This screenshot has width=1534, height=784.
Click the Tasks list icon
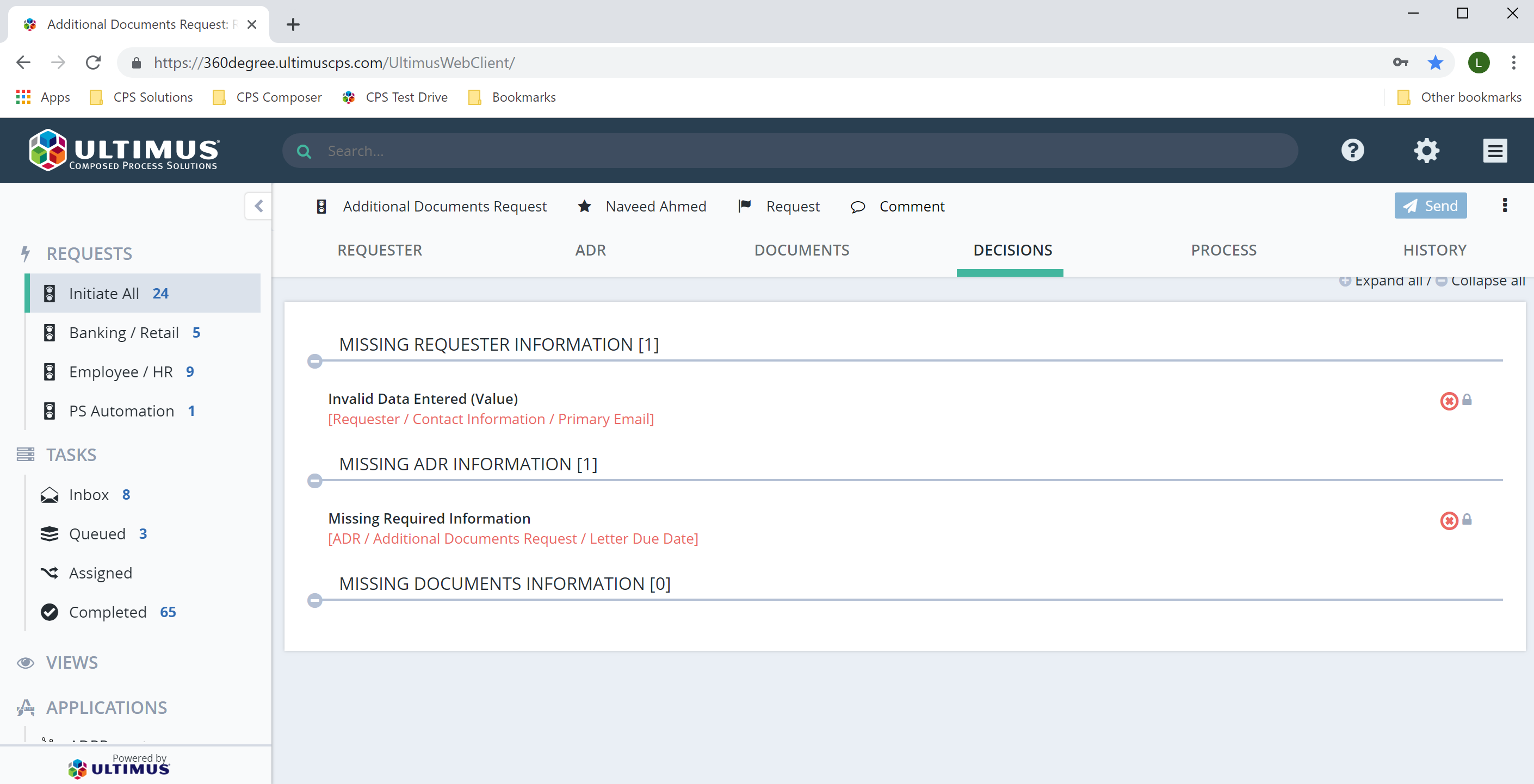pyautogui.click(x=26, y=454)
